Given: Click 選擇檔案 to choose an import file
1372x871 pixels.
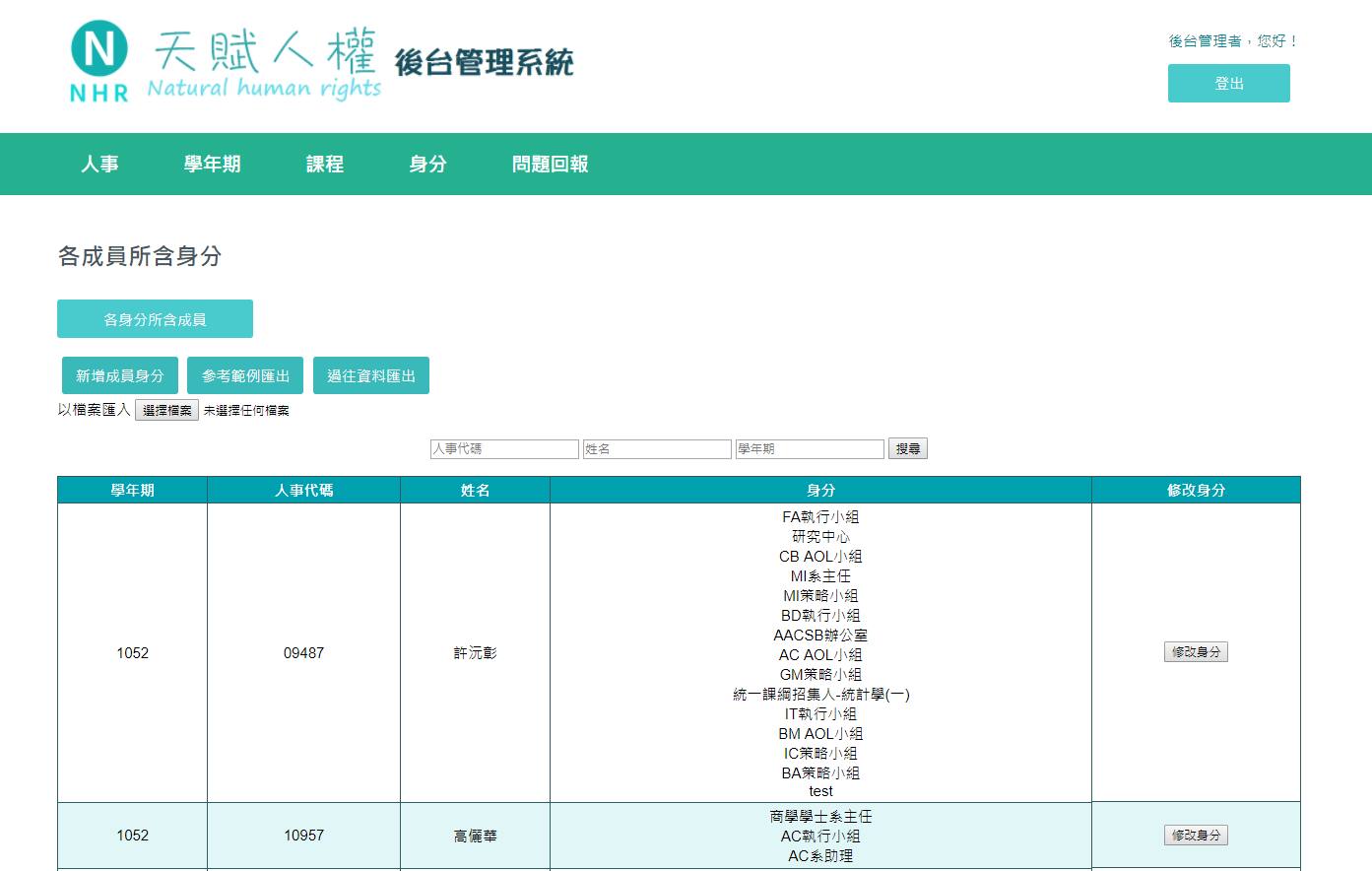Looking at the screenshot, I should click(166, 410).
